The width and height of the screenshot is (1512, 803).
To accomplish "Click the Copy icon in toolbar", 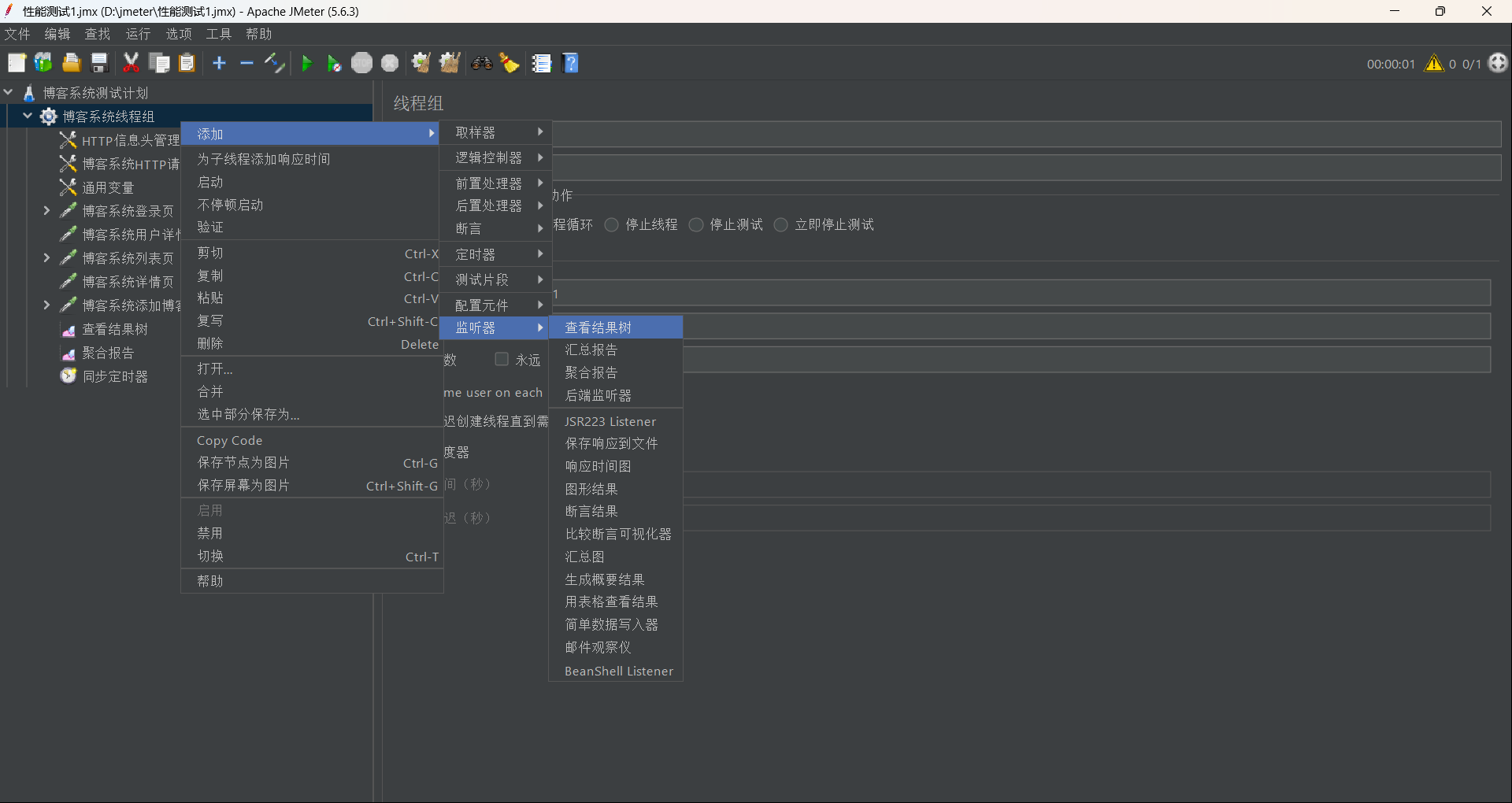I will click(159, 63).
